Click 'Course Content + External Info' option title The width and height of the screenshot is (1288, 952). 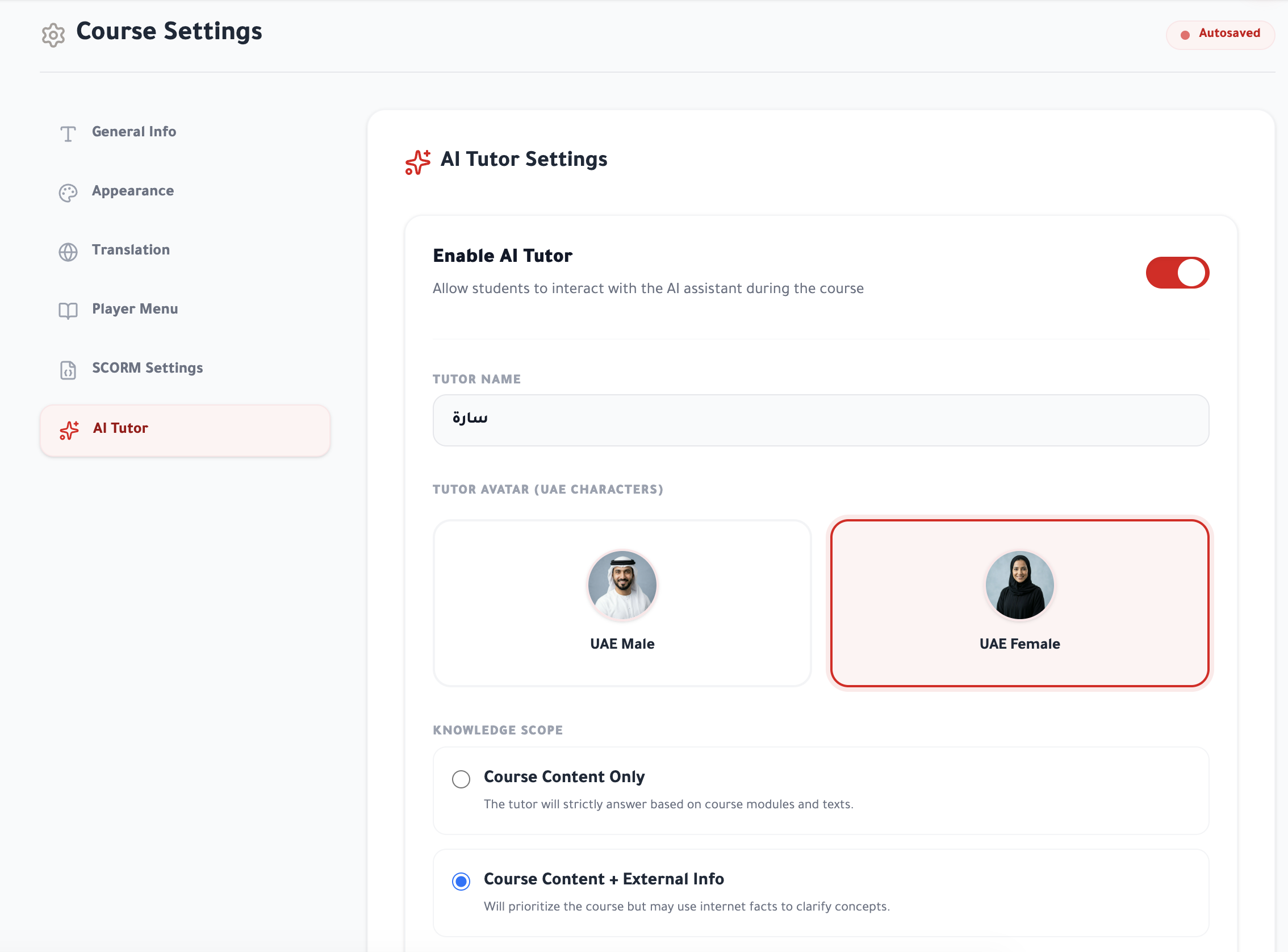(604, 879)
